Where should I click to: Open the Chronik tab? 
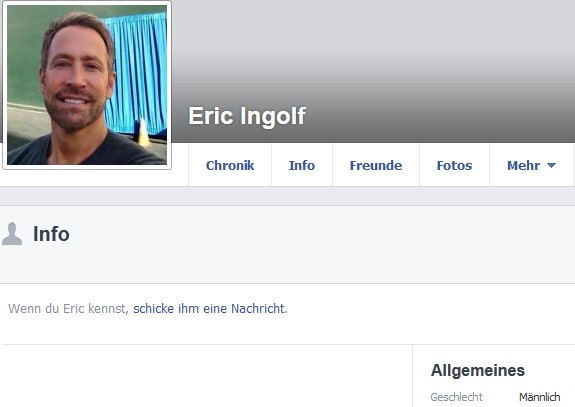tap(230, 165)
